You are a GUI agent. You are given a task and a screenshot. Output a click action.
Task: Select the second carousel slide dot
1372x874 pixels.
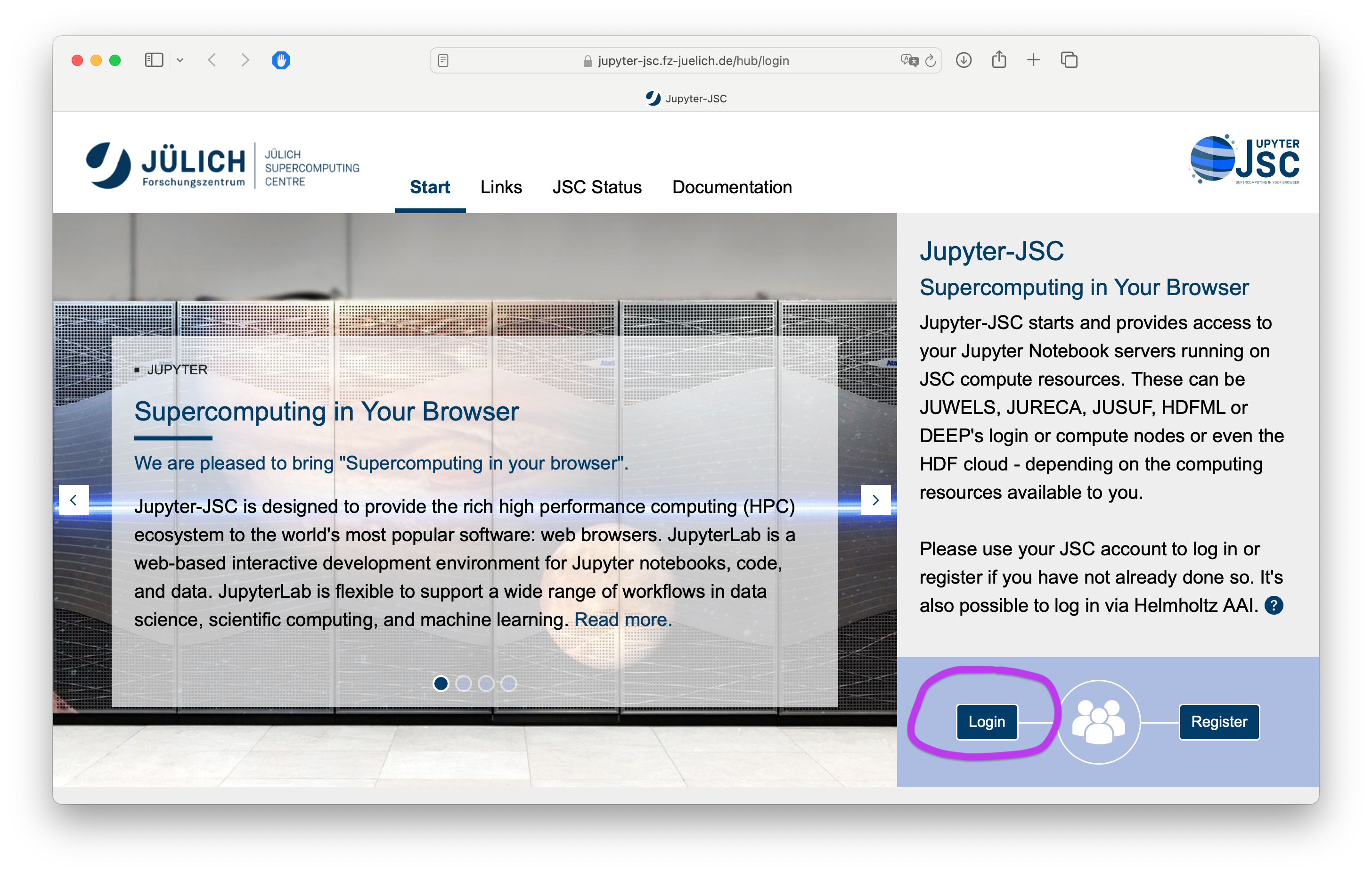tap(463, 683)
